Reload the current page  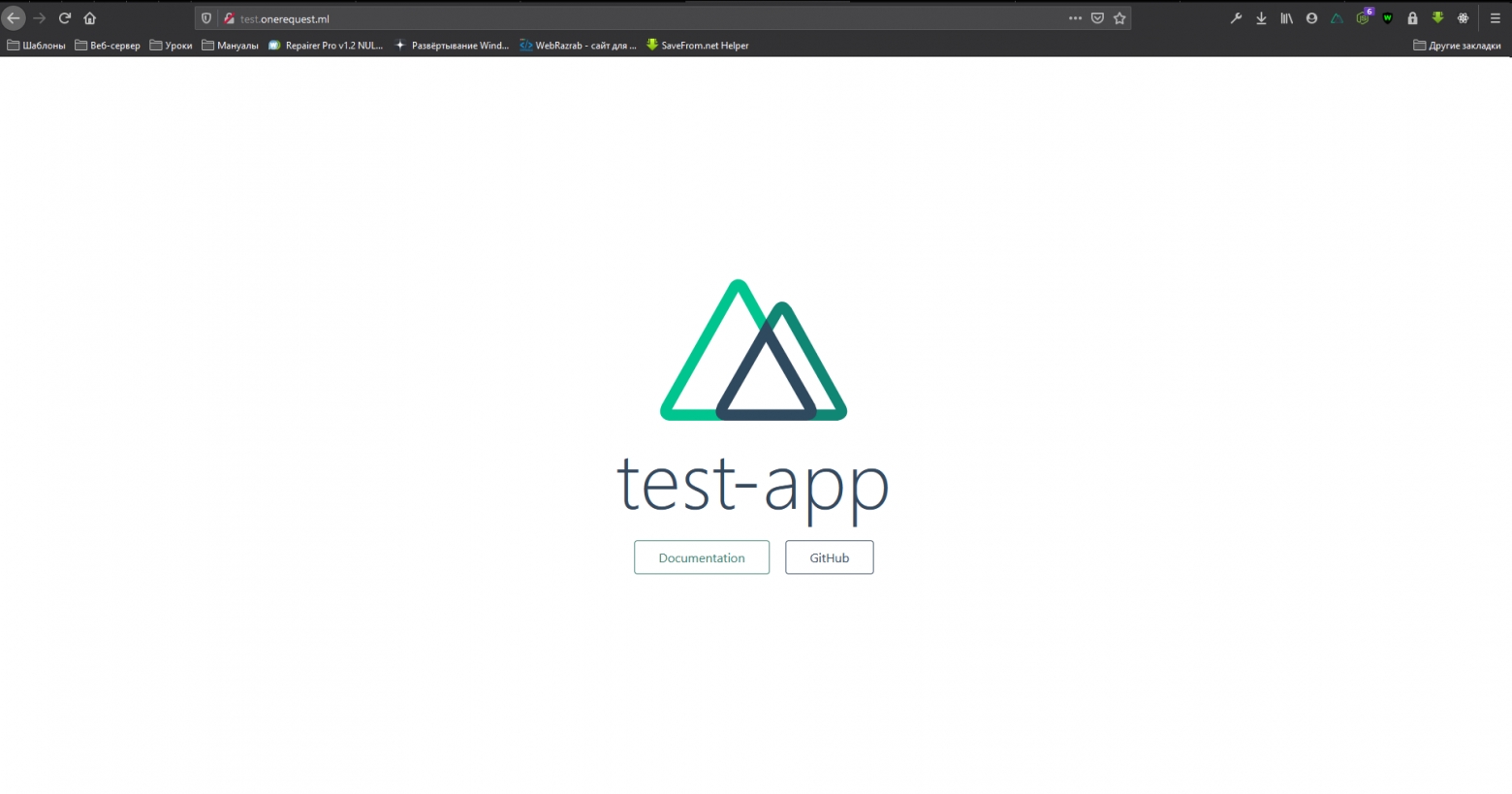[65, 18]
